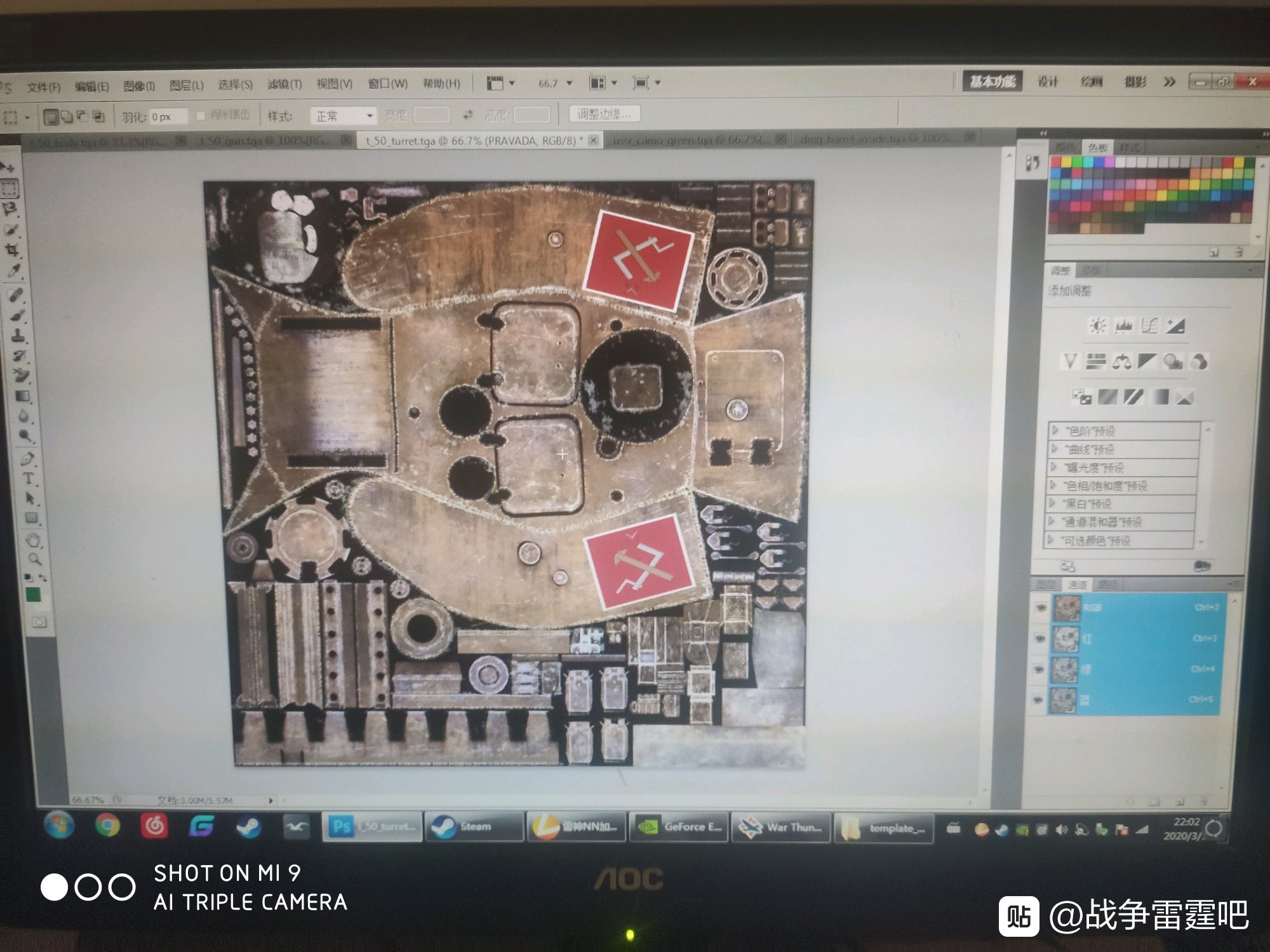The width and height of the screenshot is (1270, 952).
Task: Open the Arrange Documents dropdown
Action: coord(603,83)
